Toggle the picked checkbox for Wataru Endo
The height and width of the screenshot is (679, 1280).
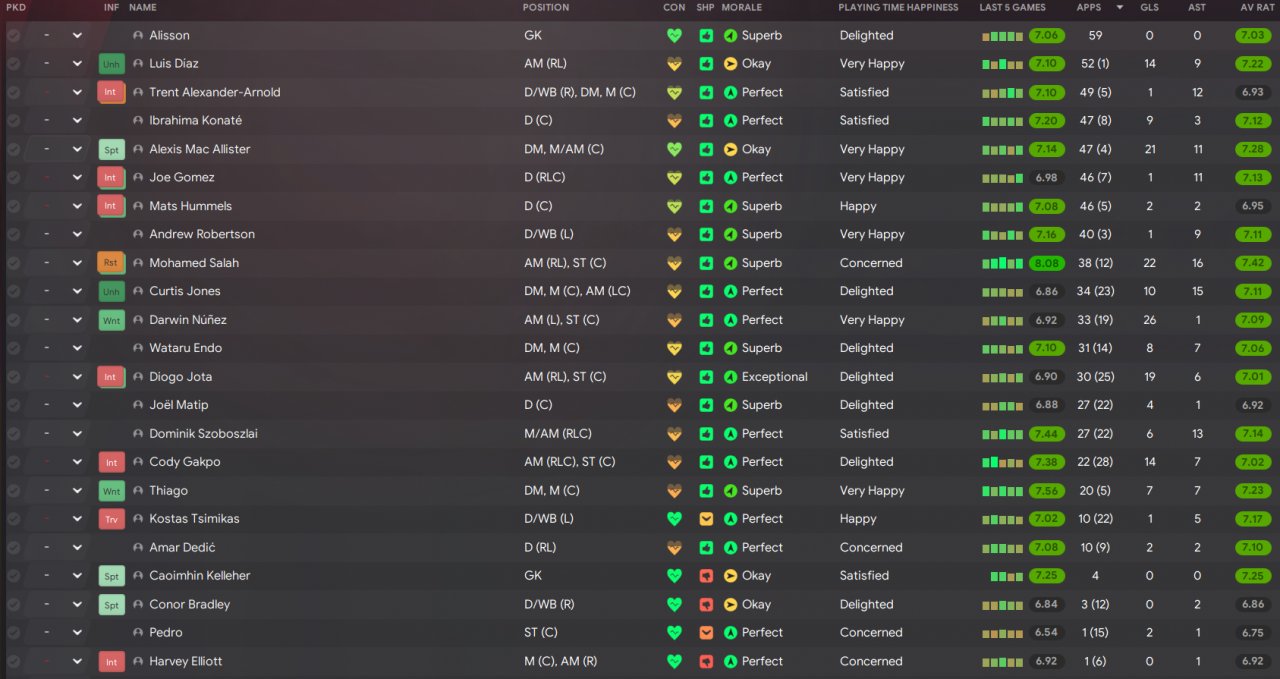pyautogui.click(x=14, y=348)
